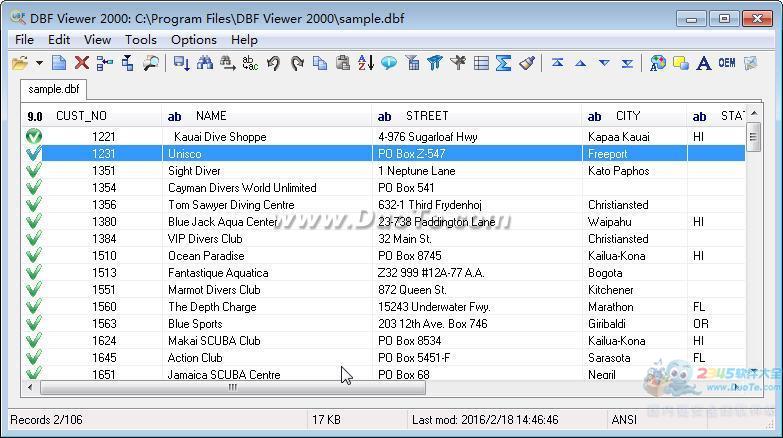Click the Christiansted city in row 1356
This screenshot has width=783, height=438.
click(635, 204)
